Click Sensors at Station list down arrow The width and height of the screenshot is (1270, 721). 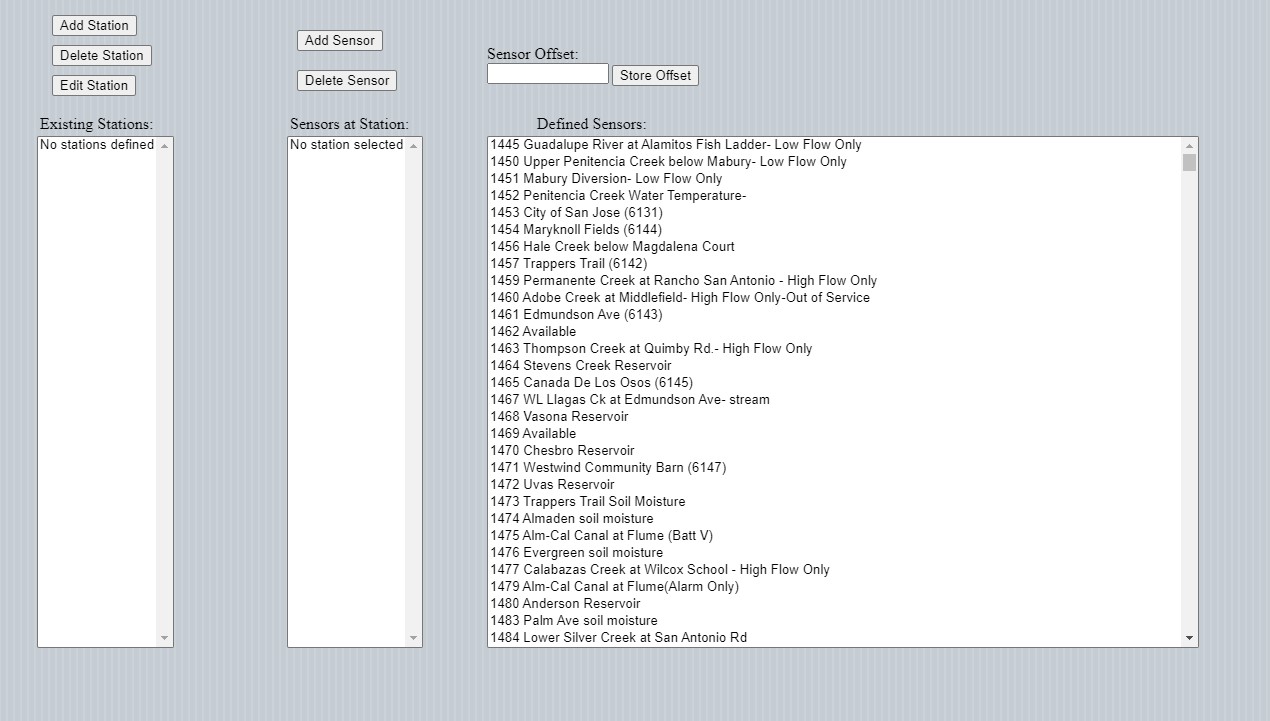[414, 638]
